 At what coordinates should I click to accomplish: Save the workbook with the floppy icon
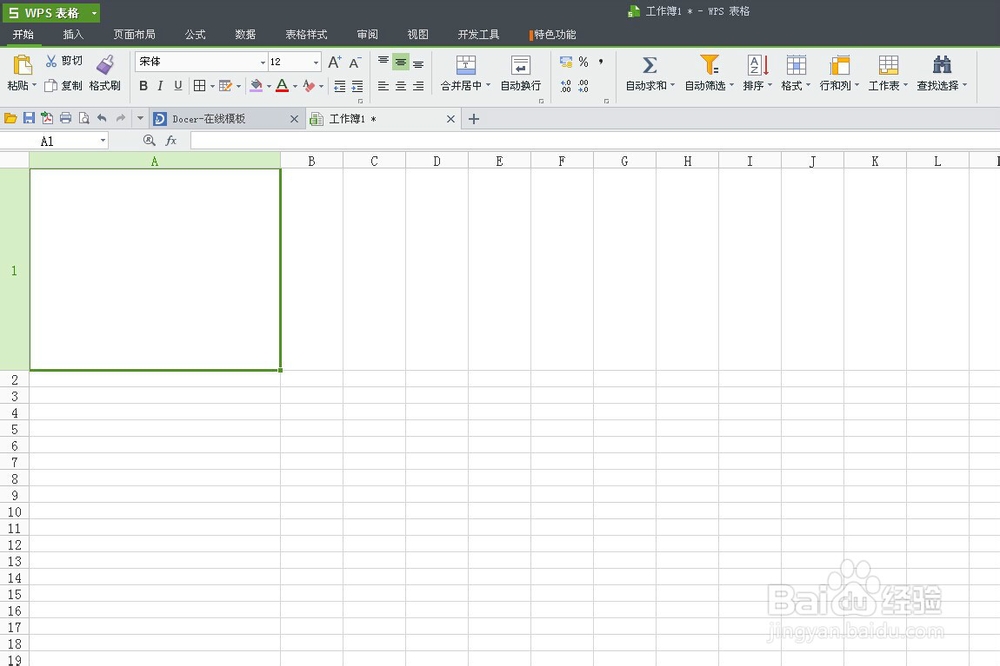pos(29,118)
